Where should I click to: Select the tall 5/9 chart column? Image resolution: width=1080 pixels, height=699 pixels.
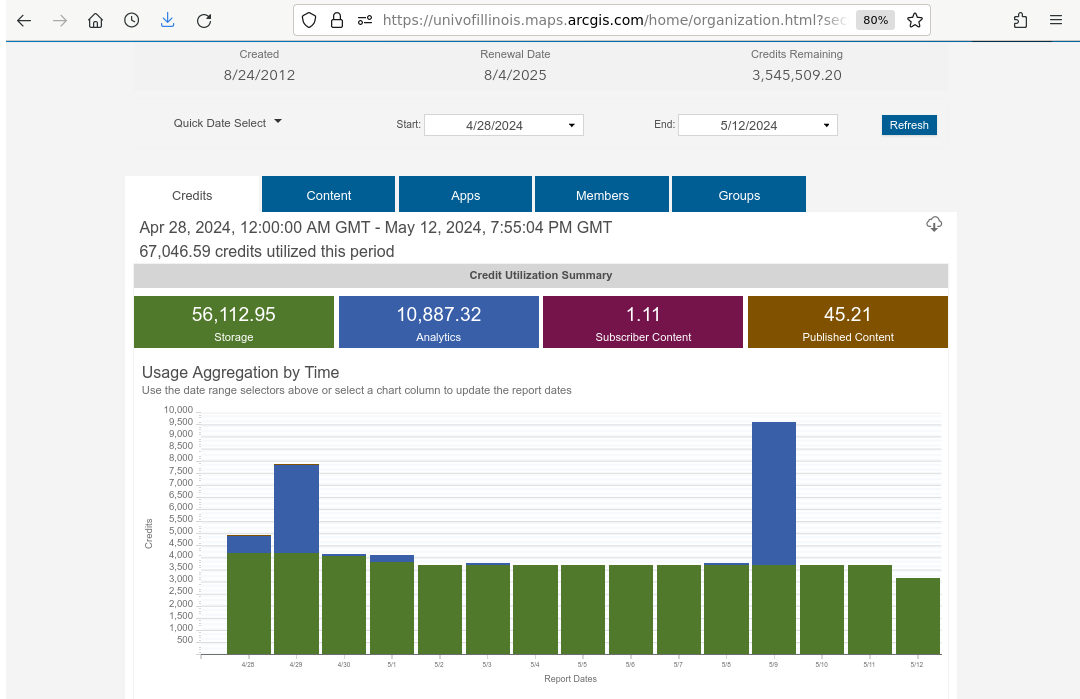(x=773, y=538)
